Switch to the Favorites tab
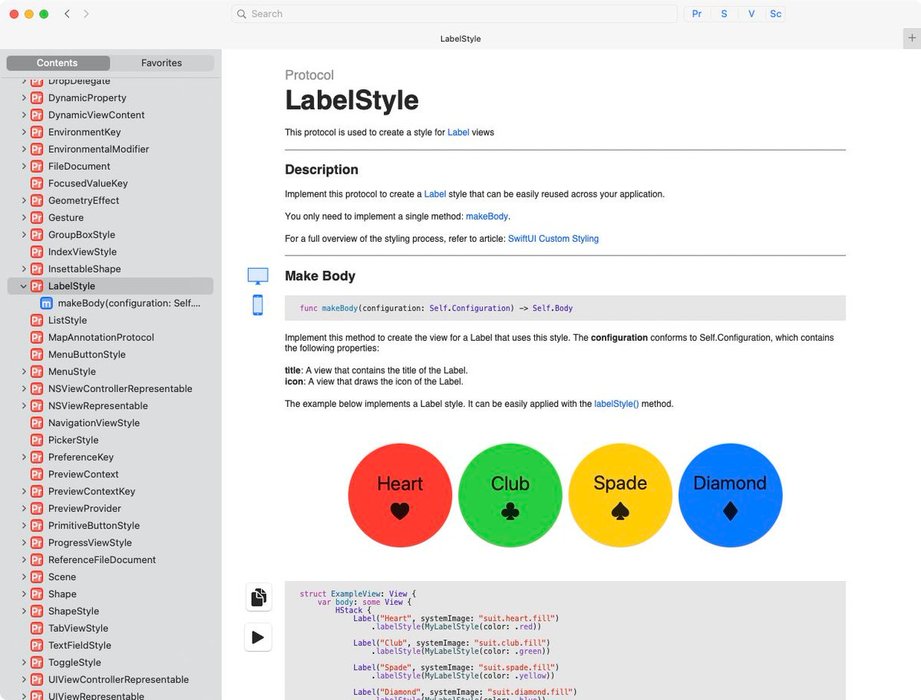The height and width of the screenshot is (700, 921). coord(161,62)
